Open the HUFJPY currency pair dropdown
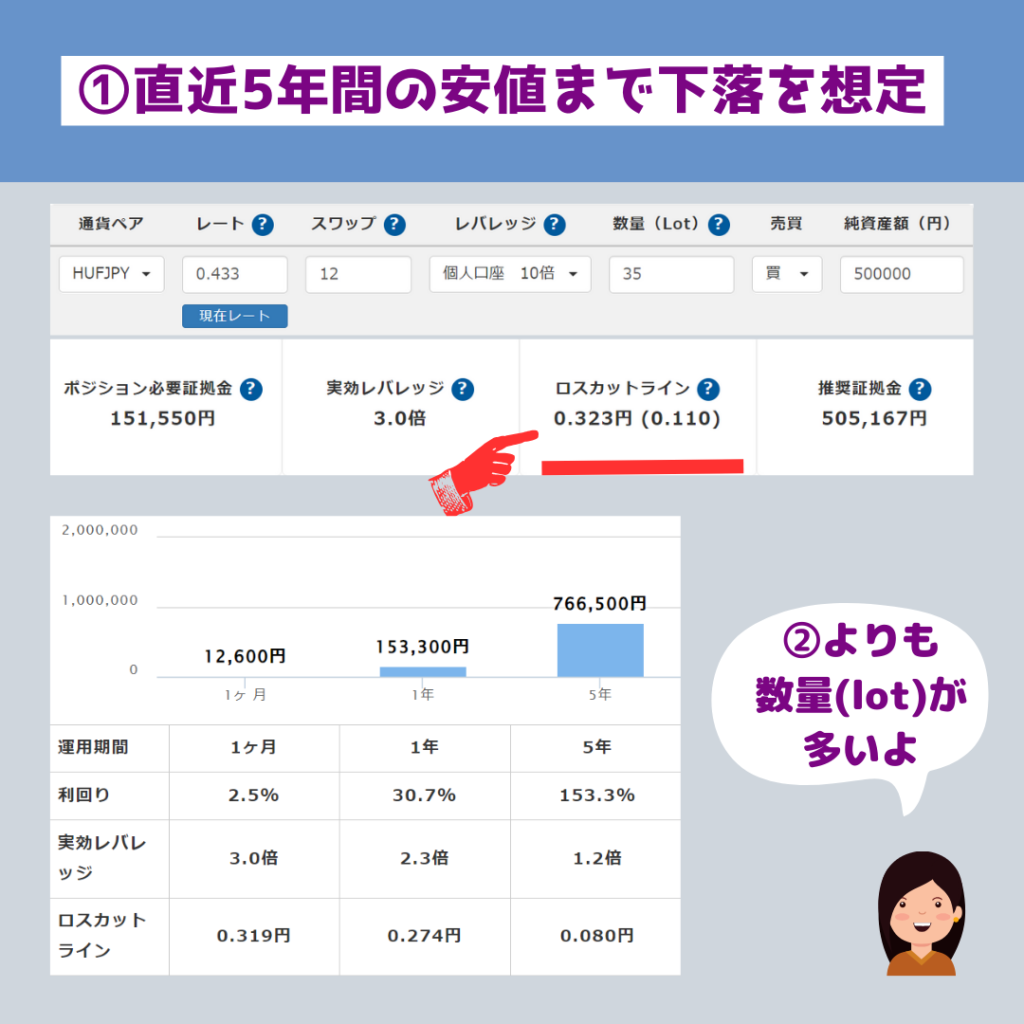Screen dimensions: 1024x1024 point(111,274)
